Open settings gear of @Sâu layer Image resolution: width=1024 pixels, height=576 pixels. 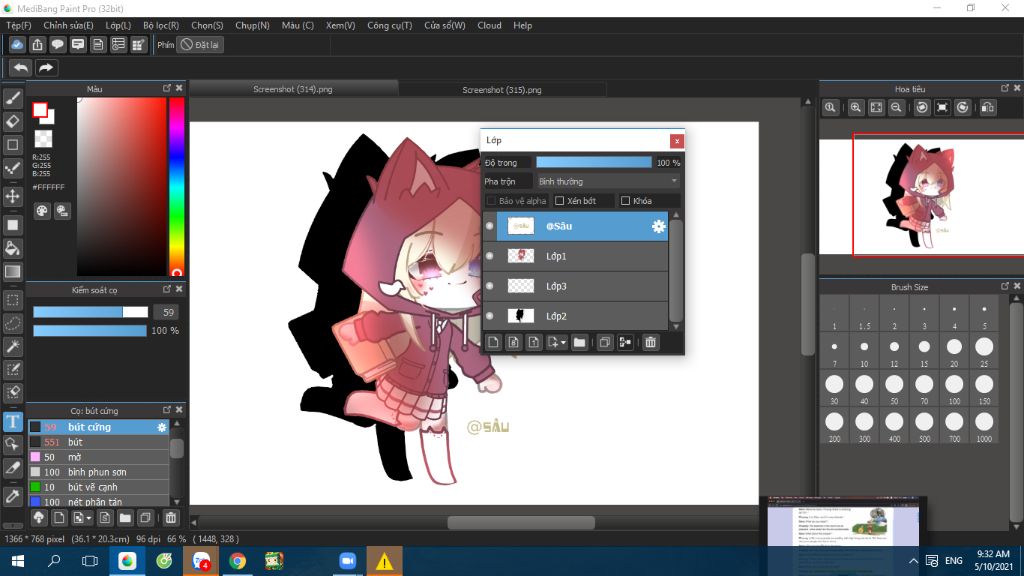[x=658, y=226]
